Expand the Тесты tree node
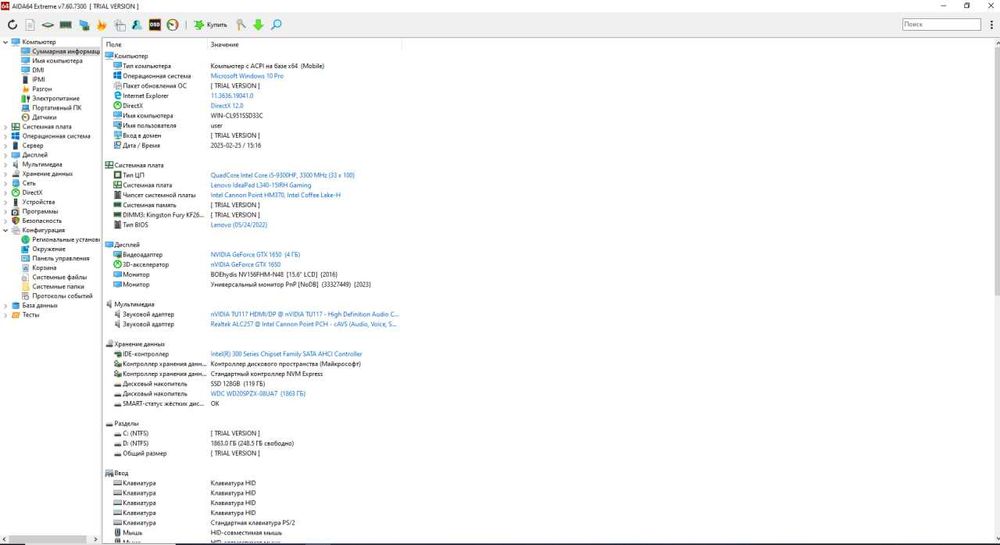1000x545 pixels. coord(6,315)
